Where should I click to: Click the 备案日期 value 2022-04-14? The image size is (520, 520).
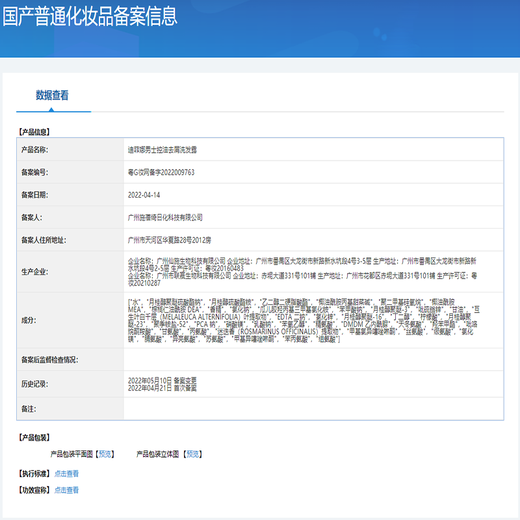pyautogui.click(x=144, y=195)
